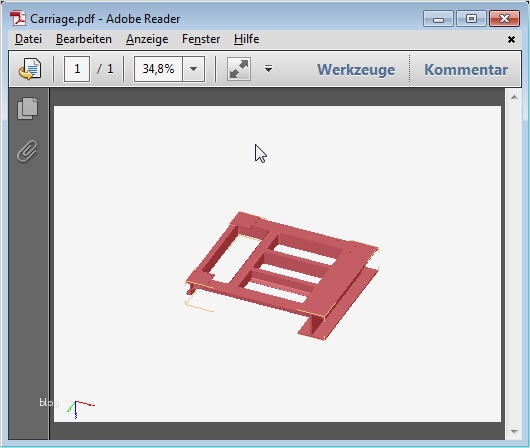Screen dimensions: 530x448
Task: Click the zoom percentage field showing 34,8%
Action: point(158,69)
